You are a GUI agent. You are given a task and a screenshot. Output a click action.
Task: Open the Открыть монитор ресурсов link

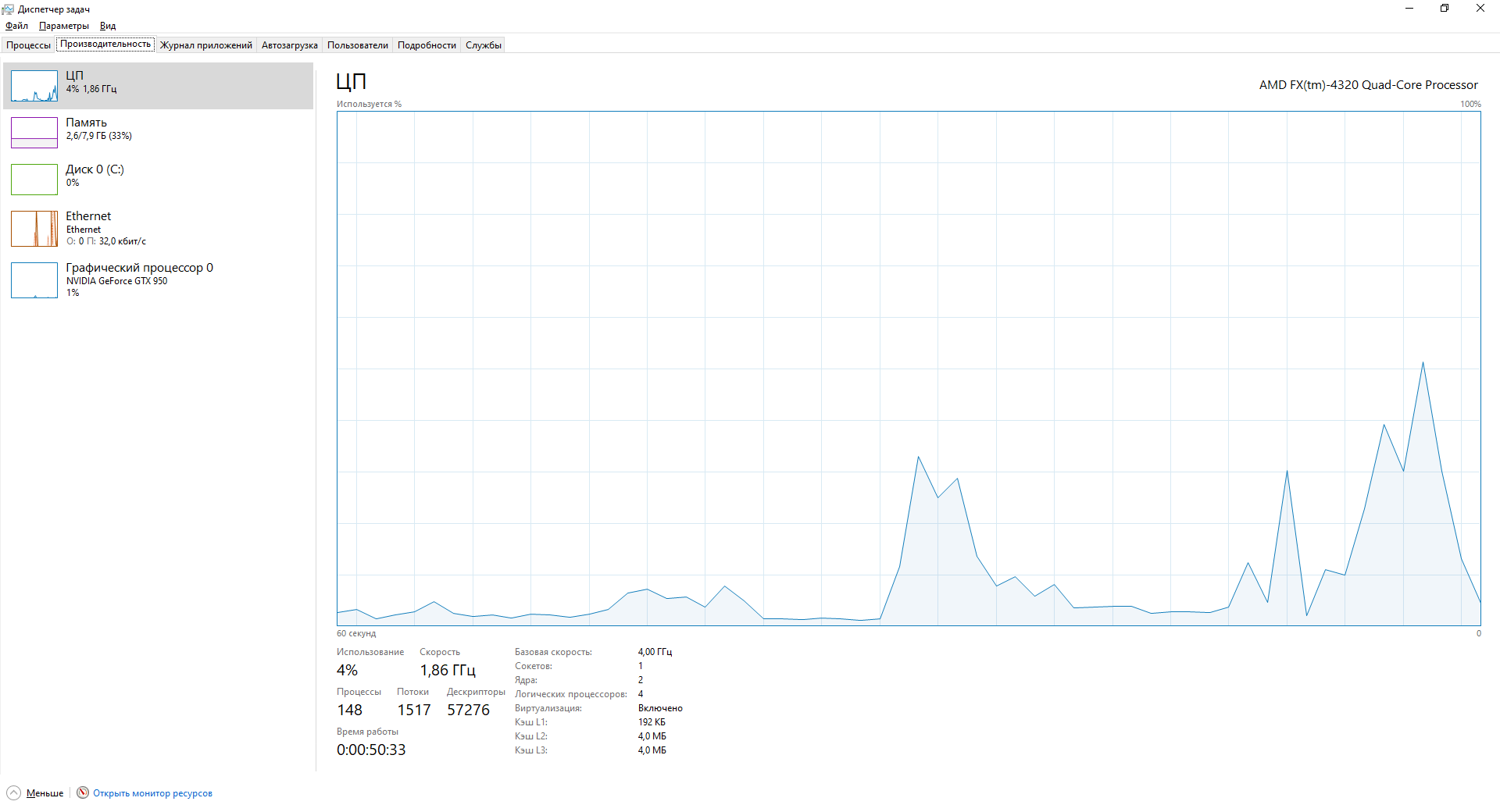(x=152, y=793)
